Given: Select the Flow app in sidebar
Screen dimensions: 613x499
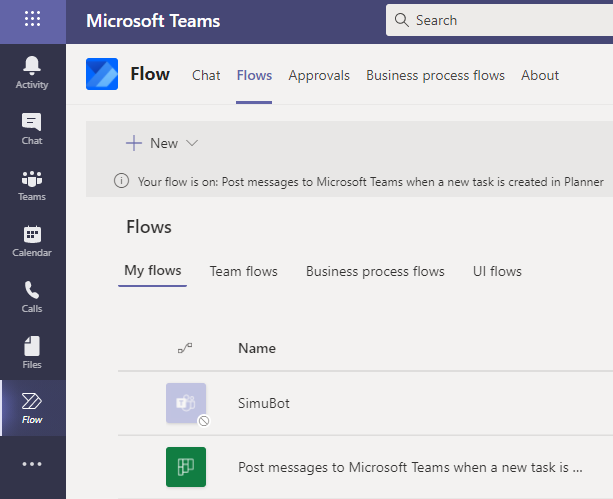Looking at the screenshot, I should (x=32, y=408).
